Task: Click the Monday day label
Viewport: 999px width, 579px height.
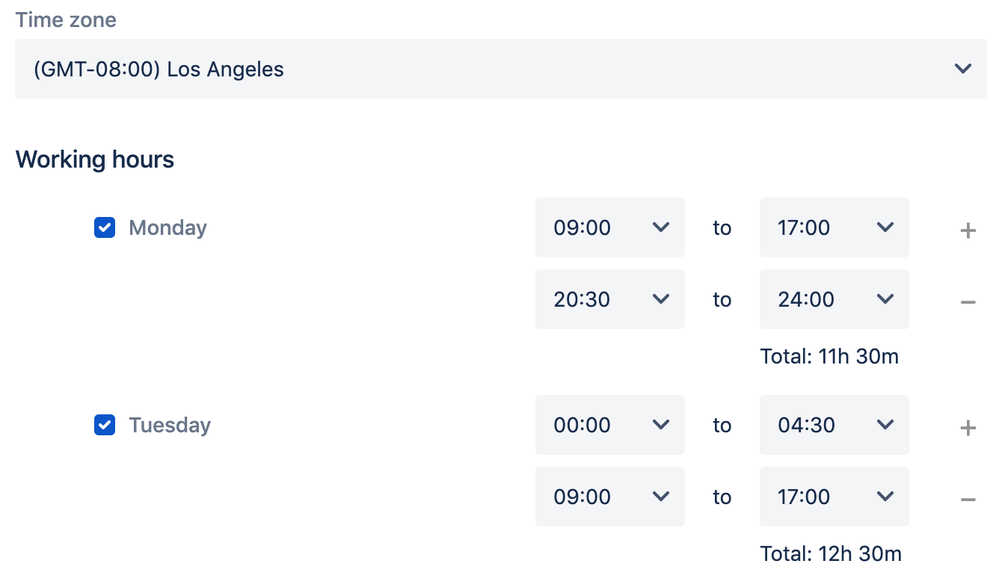Action: (168, 228)
